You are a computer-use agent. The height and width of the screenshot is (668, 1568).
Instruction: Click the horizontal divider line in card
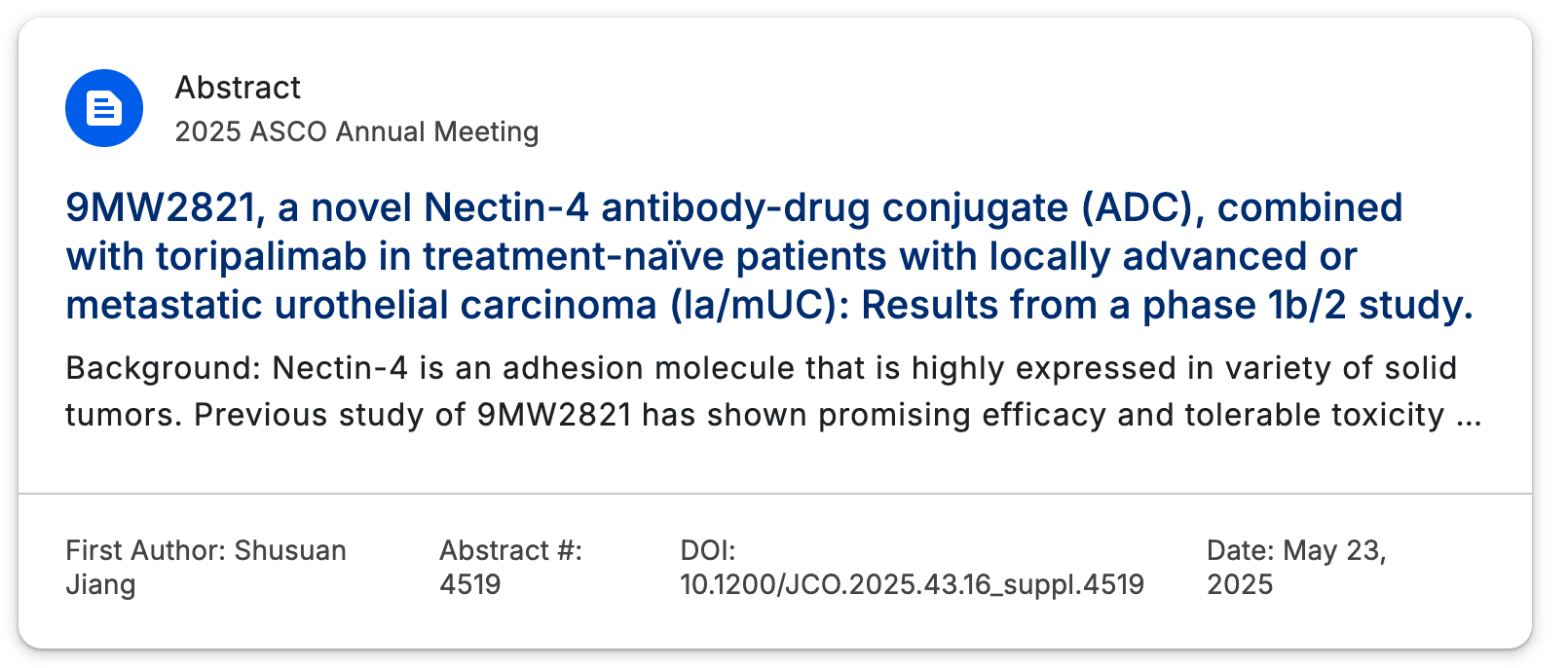tap(775, 494)
